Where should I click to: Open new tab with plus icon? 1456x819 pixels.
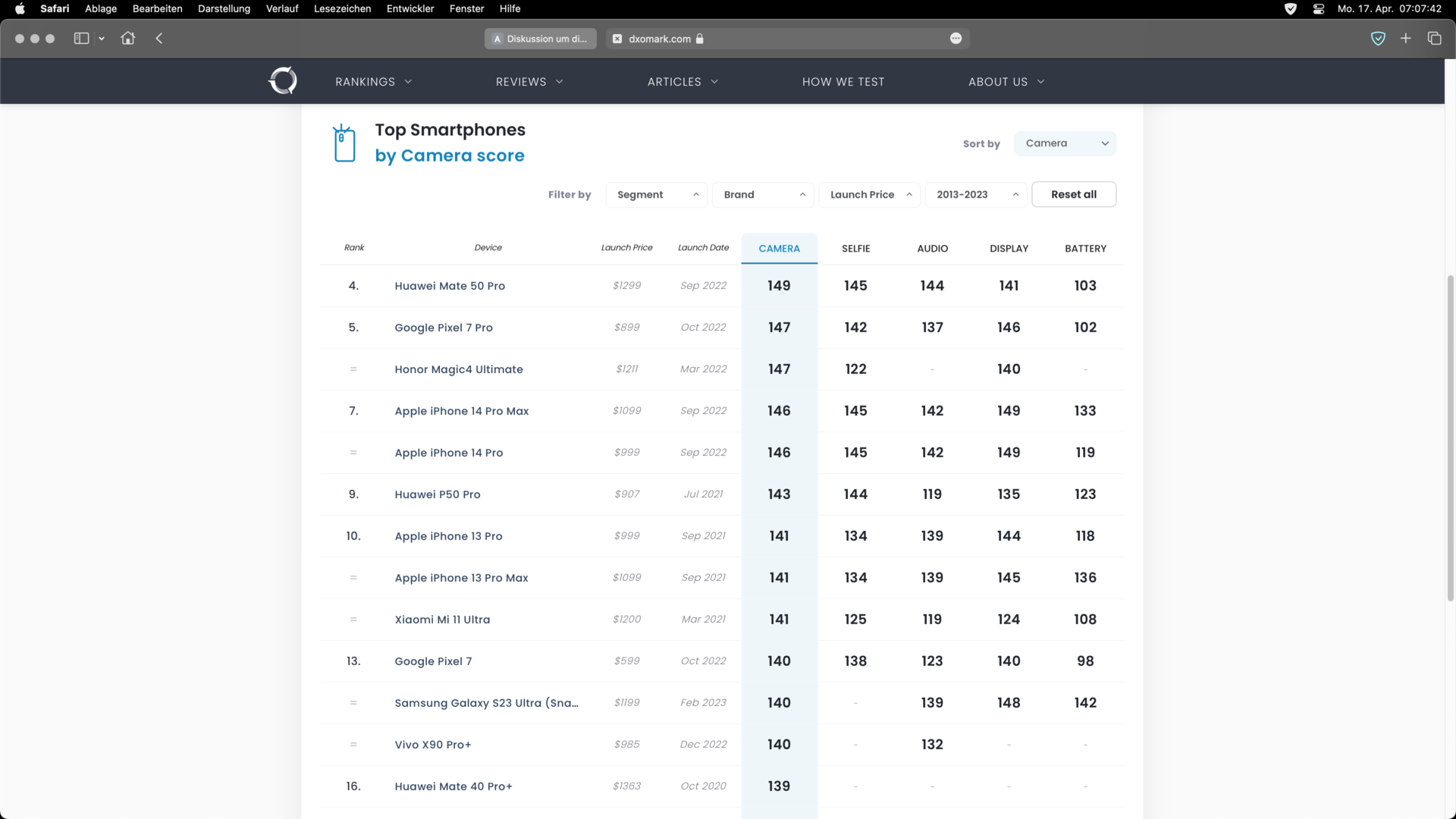point(1405,39)
